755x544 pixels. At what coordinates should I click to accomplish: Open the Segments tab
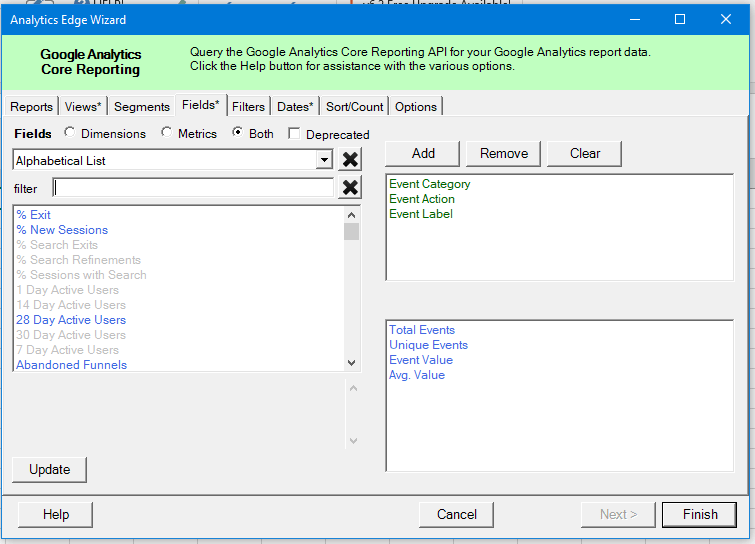click(141, 107)
